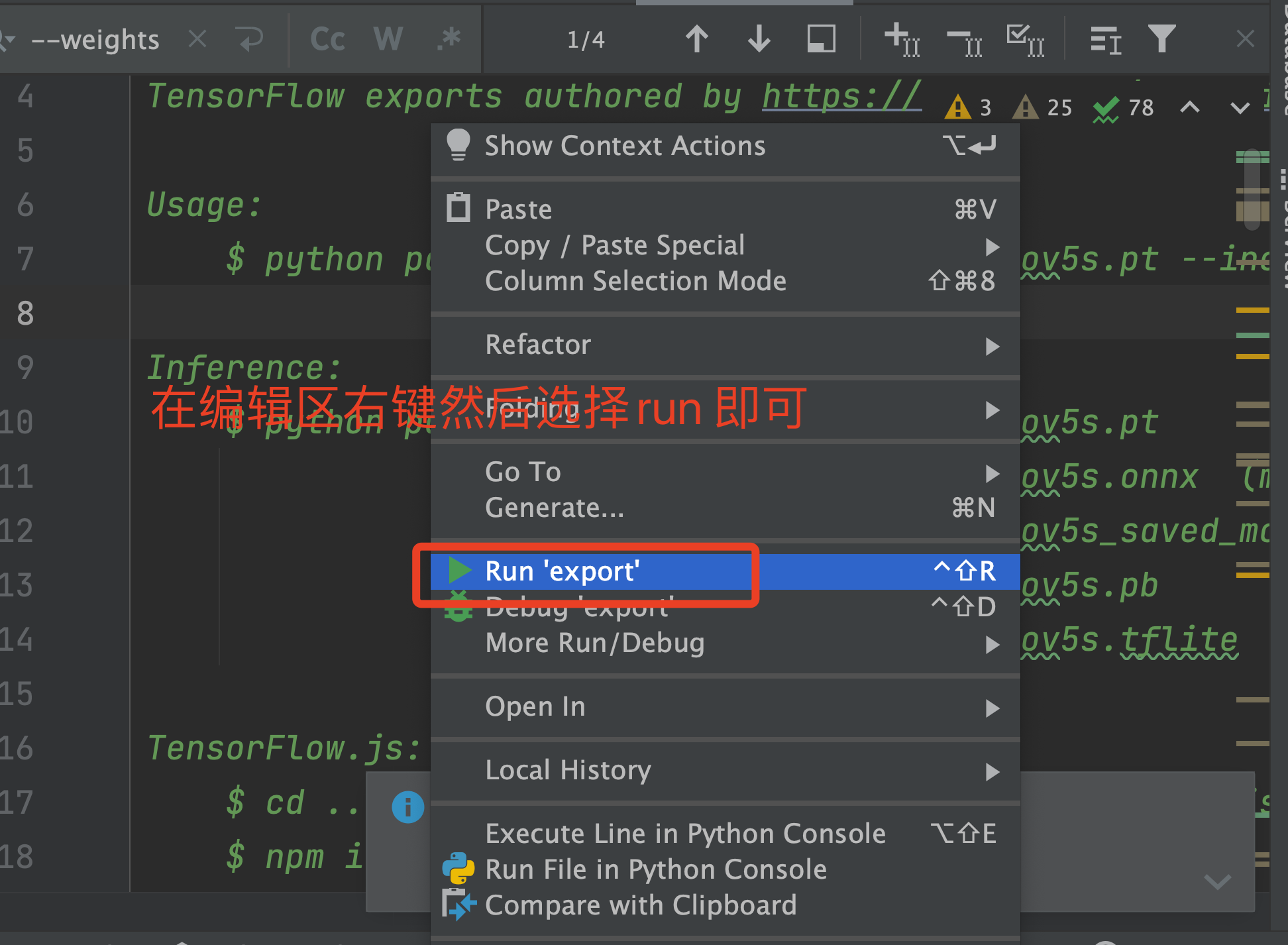Unselect occurrence icon

coord(964,42)
